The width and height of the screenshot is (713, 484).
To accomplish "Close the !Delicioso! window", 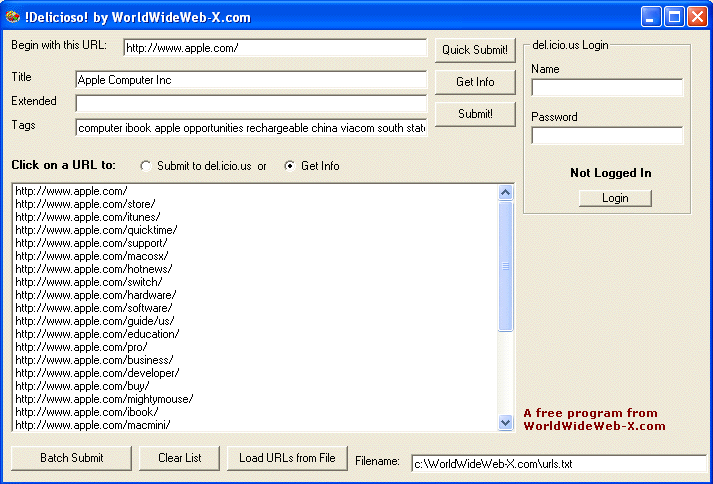I will pos(697,17).
